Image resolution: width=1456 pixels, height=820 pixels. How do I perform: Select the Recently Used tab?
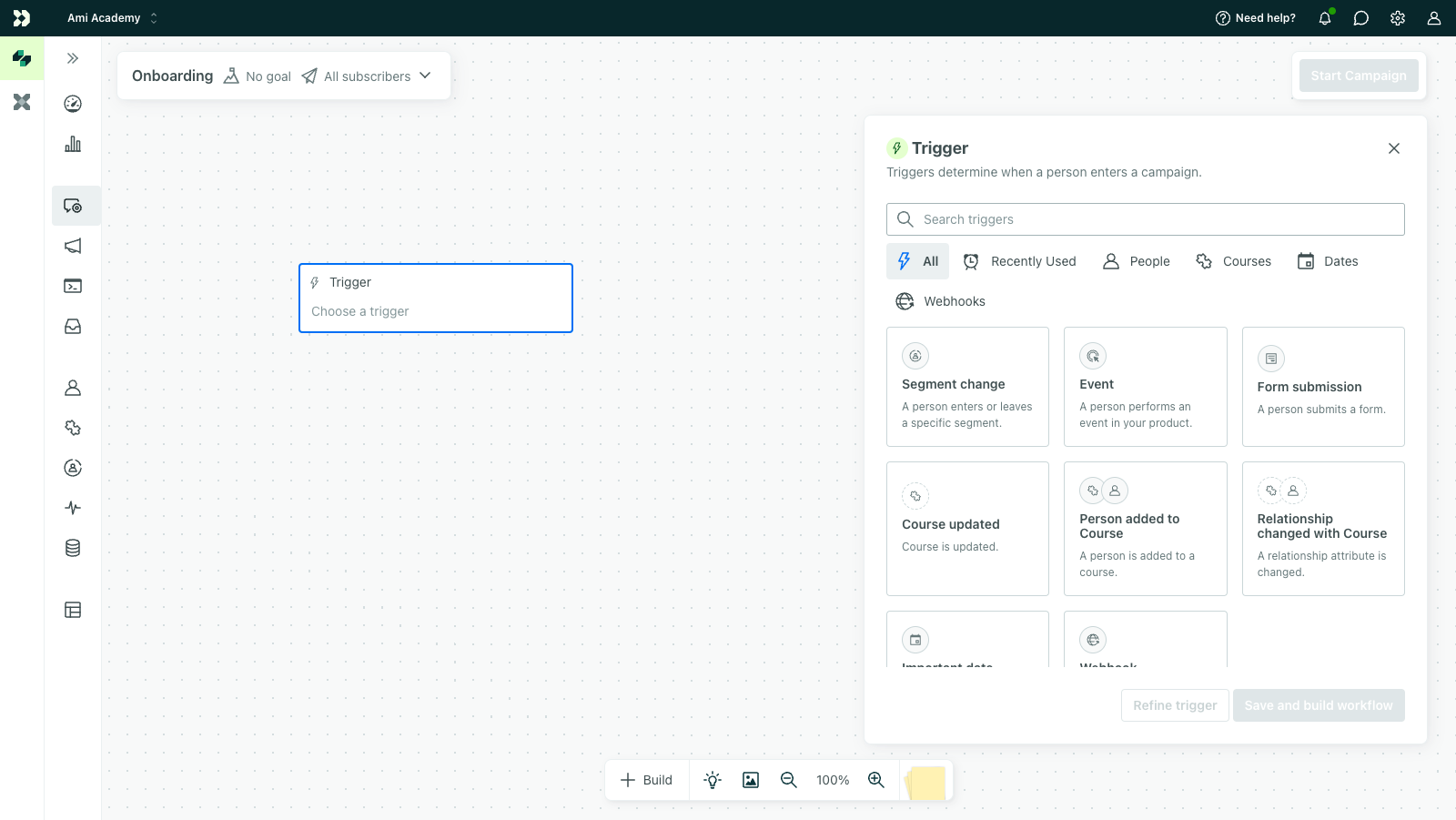[1019, 261]
